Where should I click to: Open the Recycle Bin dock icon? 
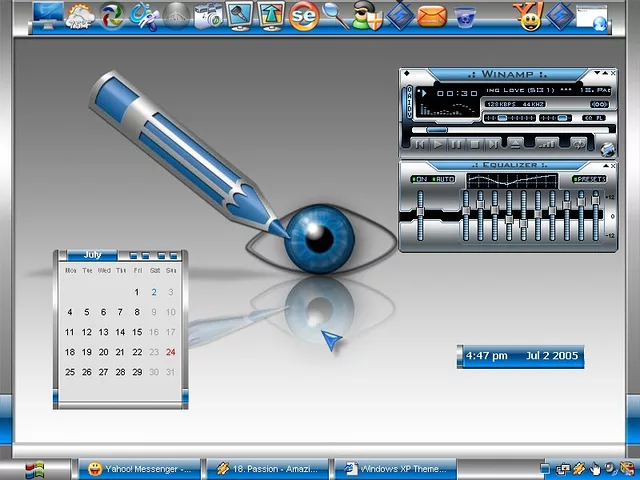tap(465, 16)
